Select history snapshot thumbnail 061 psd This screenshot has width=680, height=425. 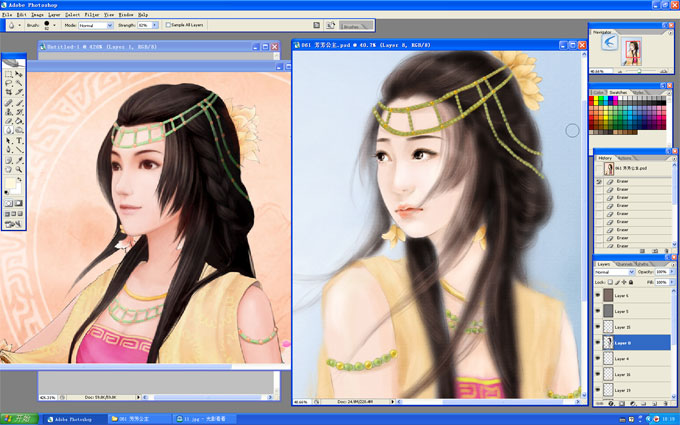point(610,168)
